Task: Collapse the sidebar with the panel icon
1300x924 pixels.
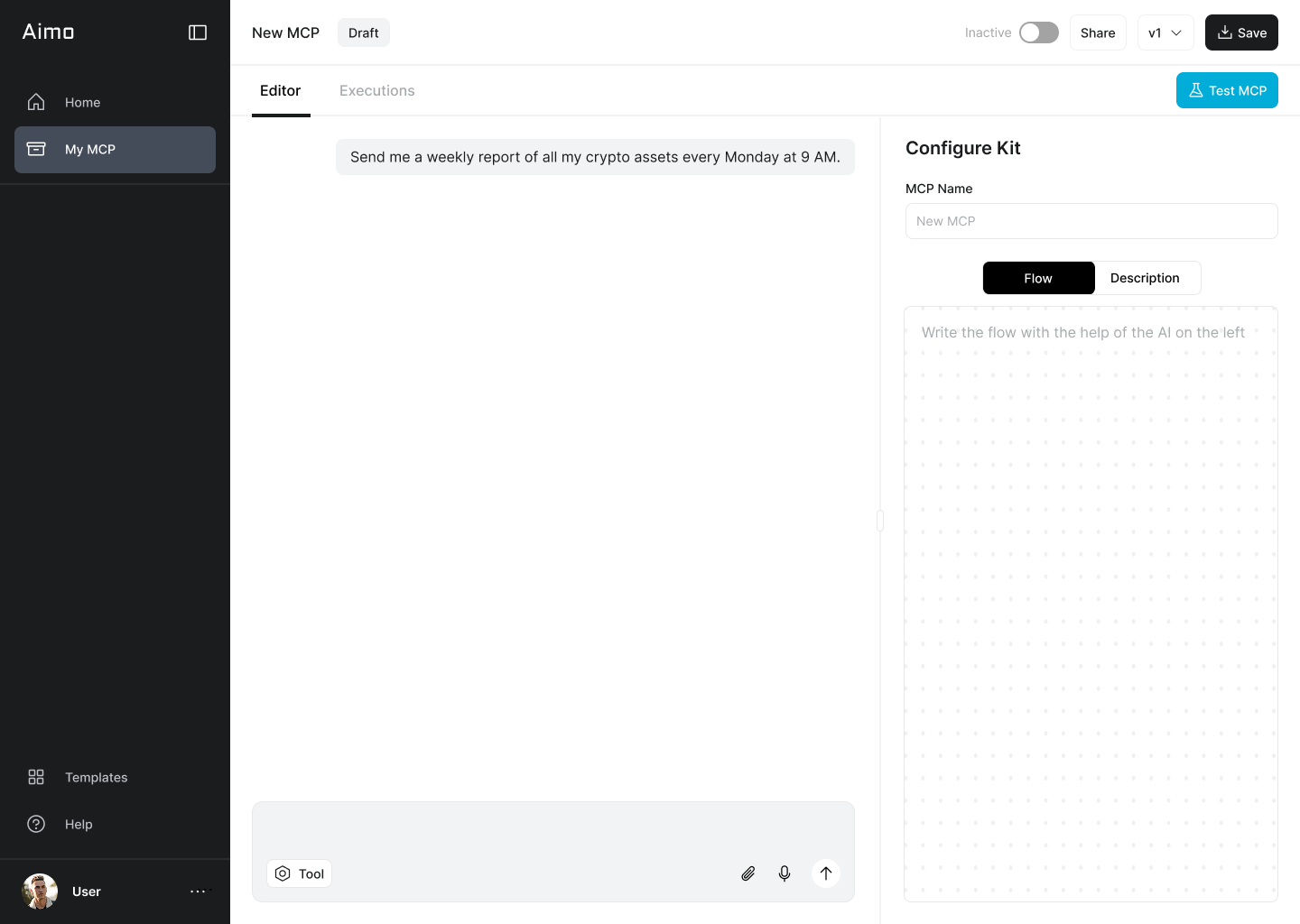Action: (x=198, y=32)
